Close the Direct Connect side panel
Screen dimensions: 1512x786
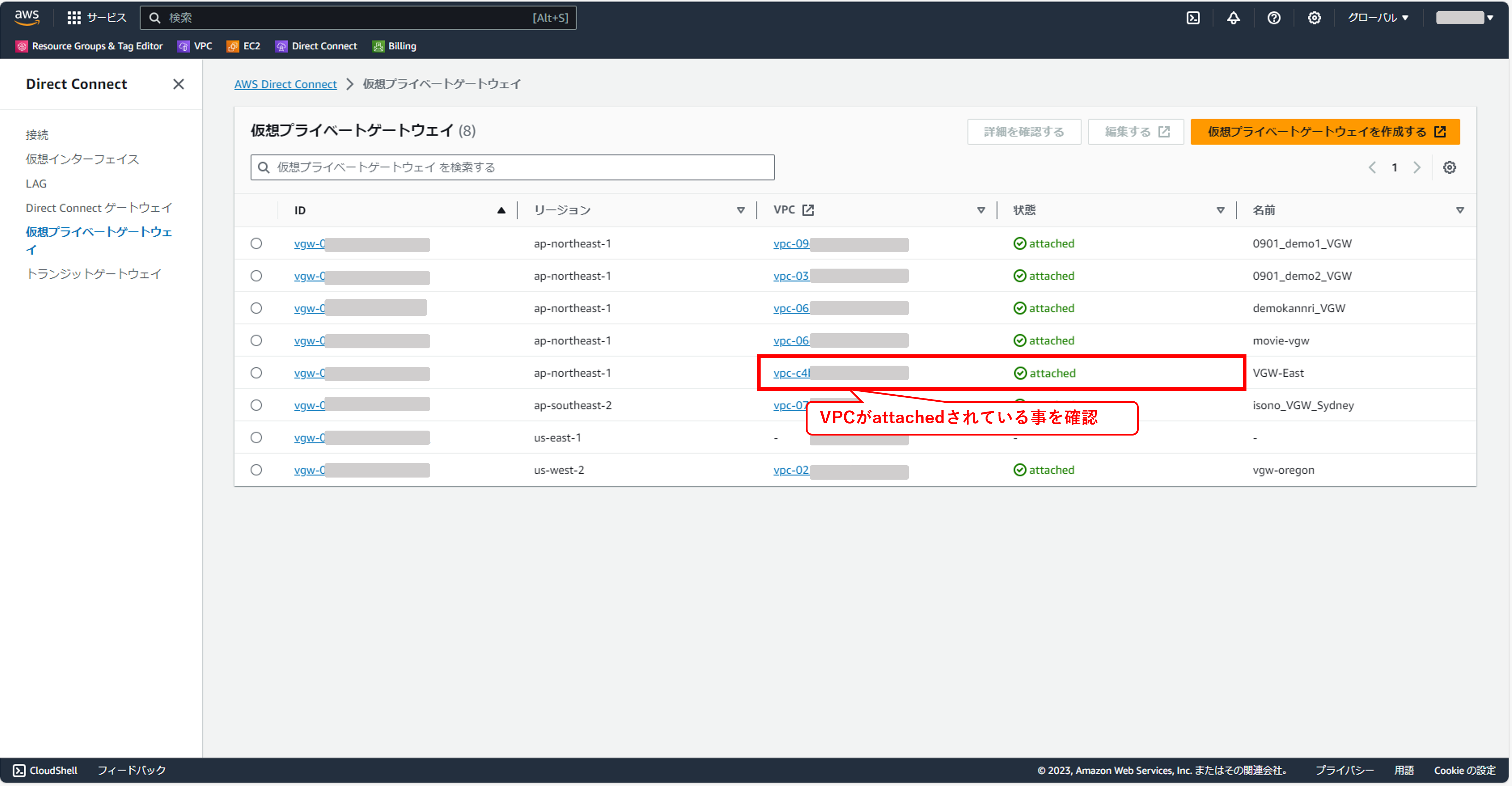click(x=178, y=84)
